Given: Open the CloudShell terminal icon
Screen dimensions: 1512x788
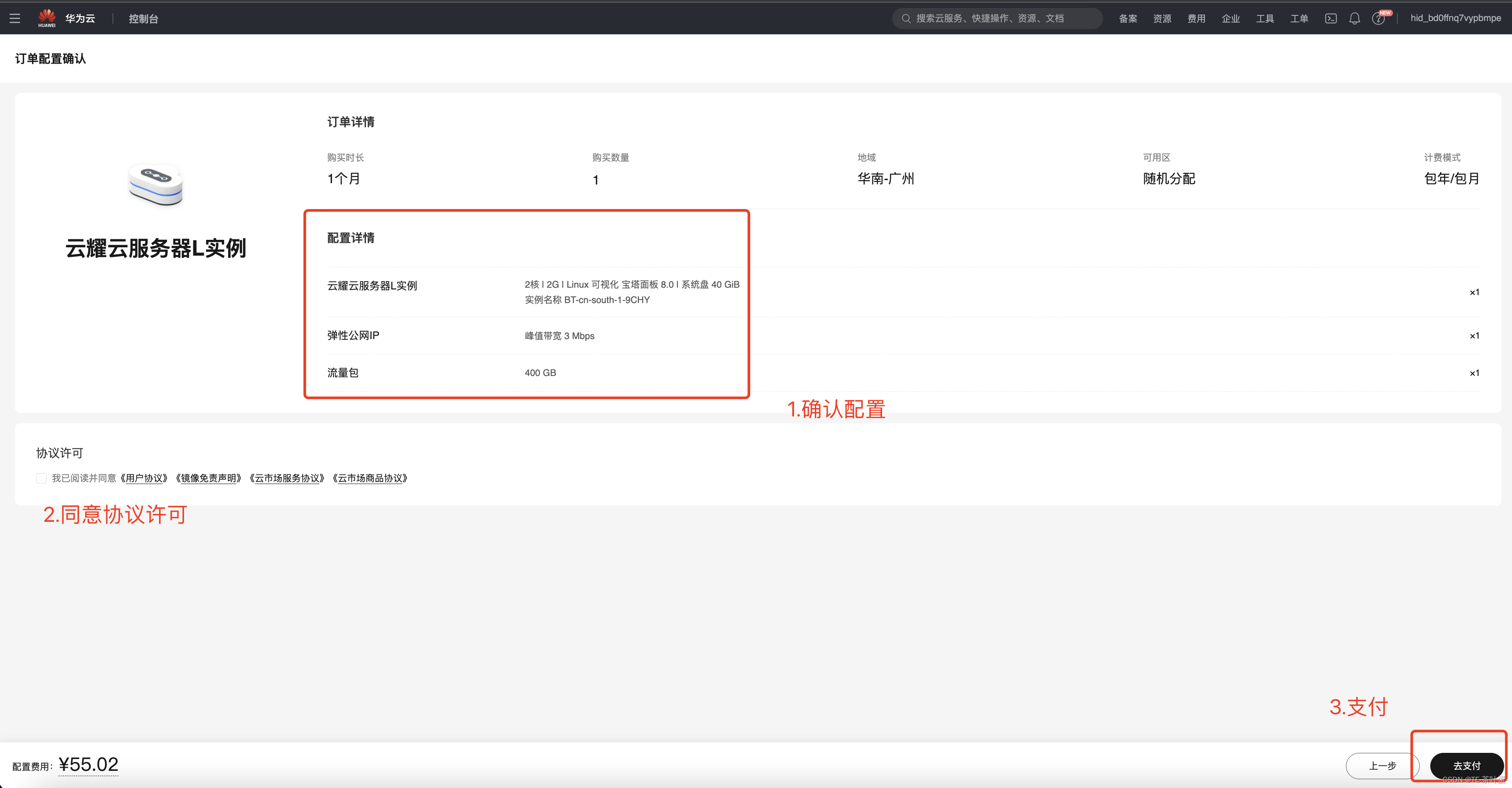Looking at the screenshot, I should click(1331, 19).
